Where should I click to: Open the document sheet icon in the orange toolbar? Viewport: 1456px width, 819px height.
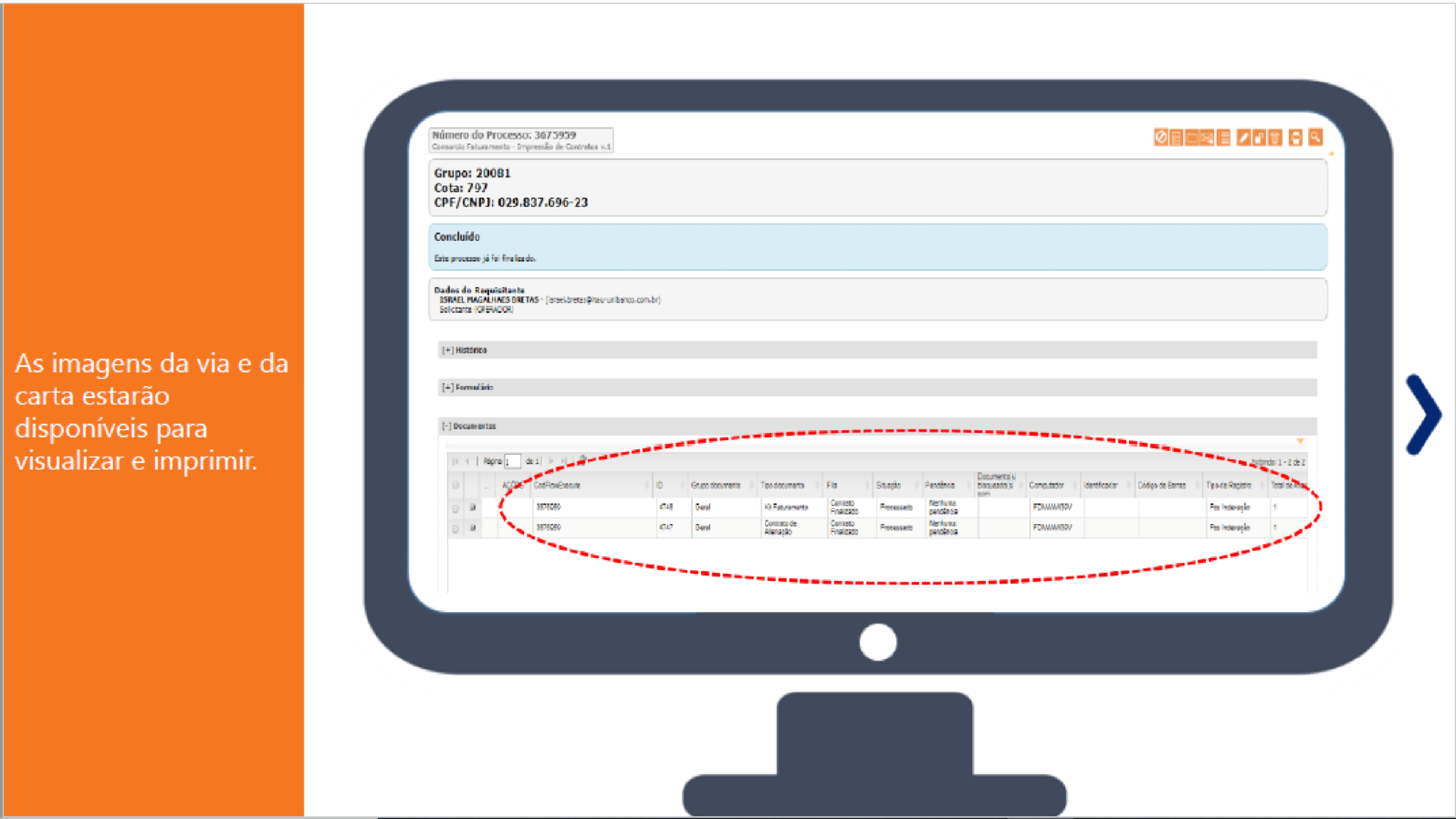(1176, 137)
